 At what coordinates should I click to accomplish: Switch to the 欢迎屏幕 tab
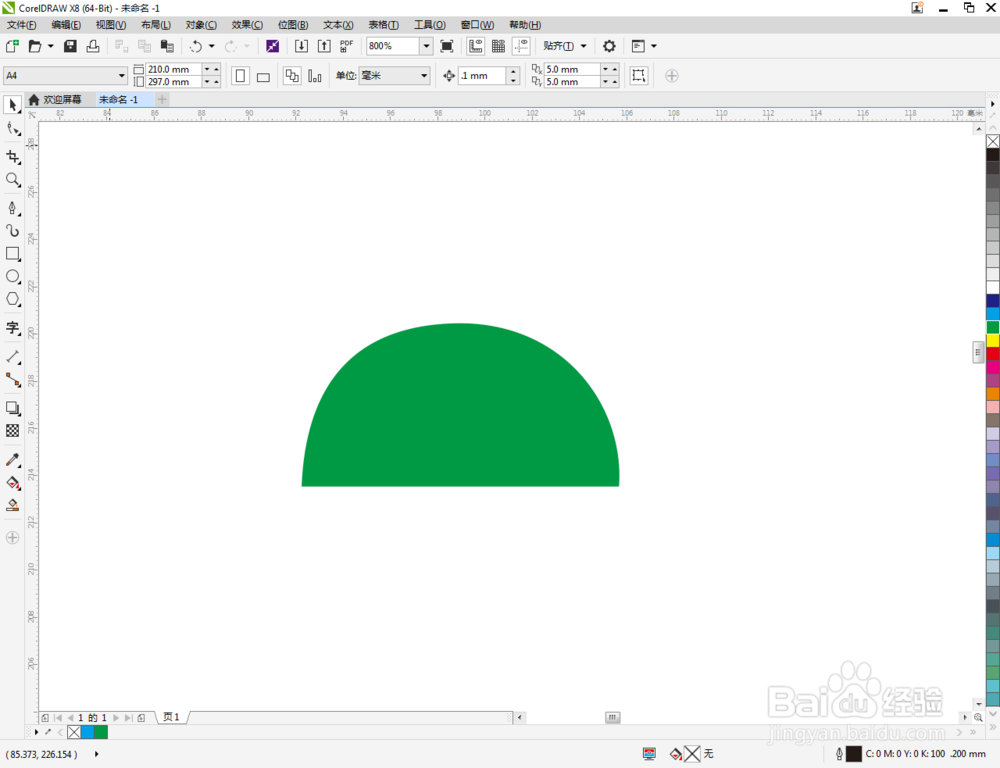click(x=55, y=100)
